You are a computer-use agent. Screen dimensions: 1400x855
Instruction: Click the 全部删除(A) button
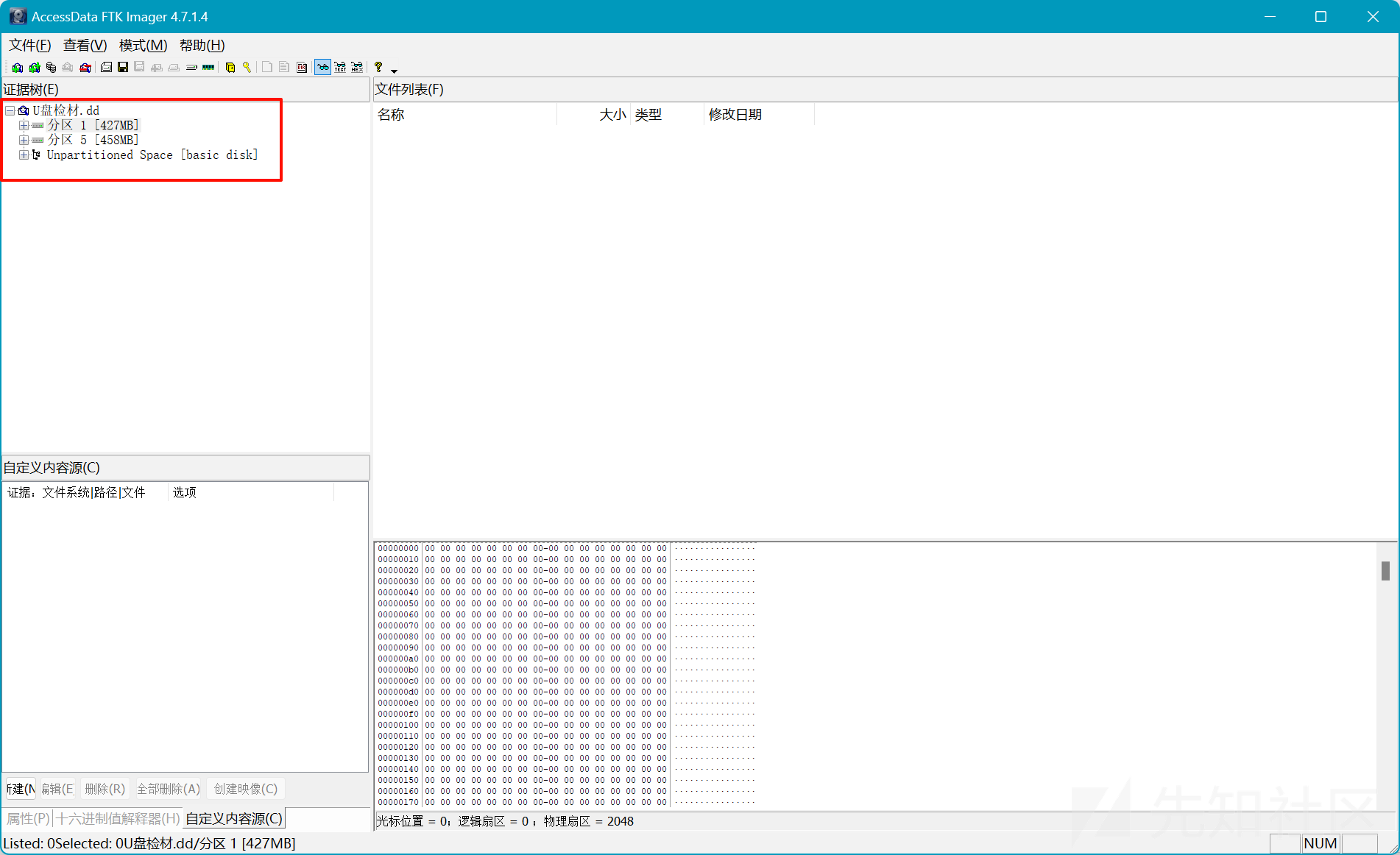click(x=169, y=789)
